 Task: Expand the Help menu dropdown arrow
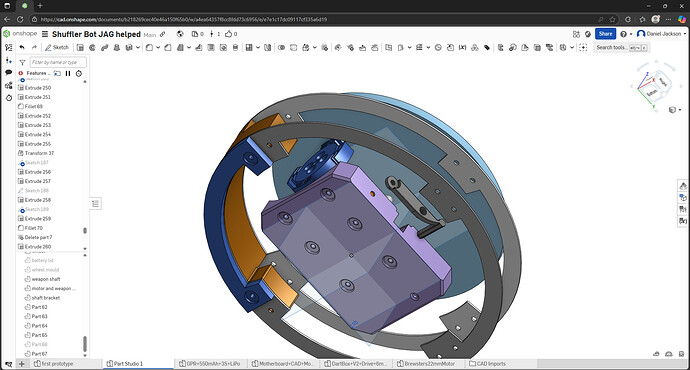pyautogui.click(x=631, y=34)
